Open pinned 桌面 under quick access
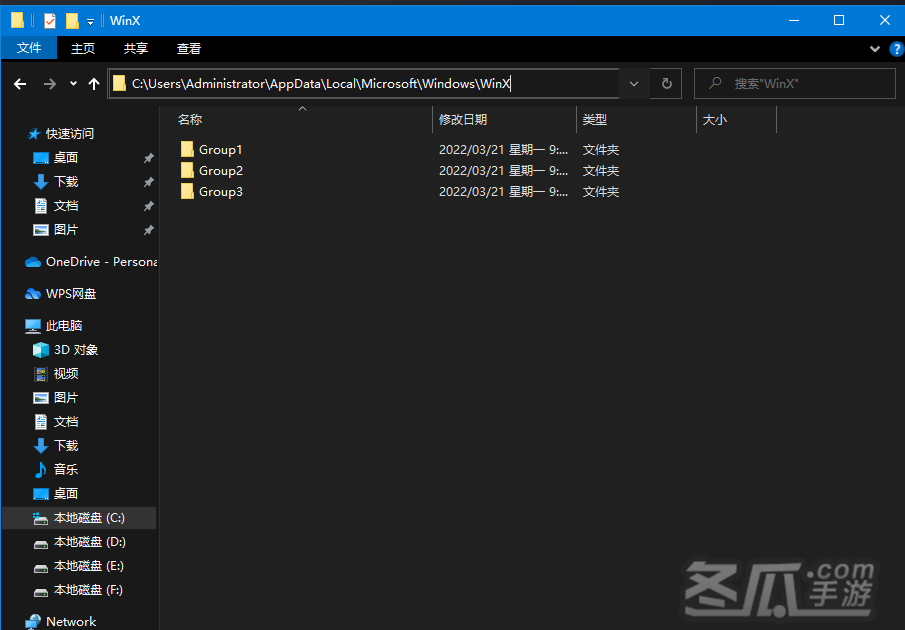Image resolution: width=905 pixels, height=630 pixels. point(66,158)
